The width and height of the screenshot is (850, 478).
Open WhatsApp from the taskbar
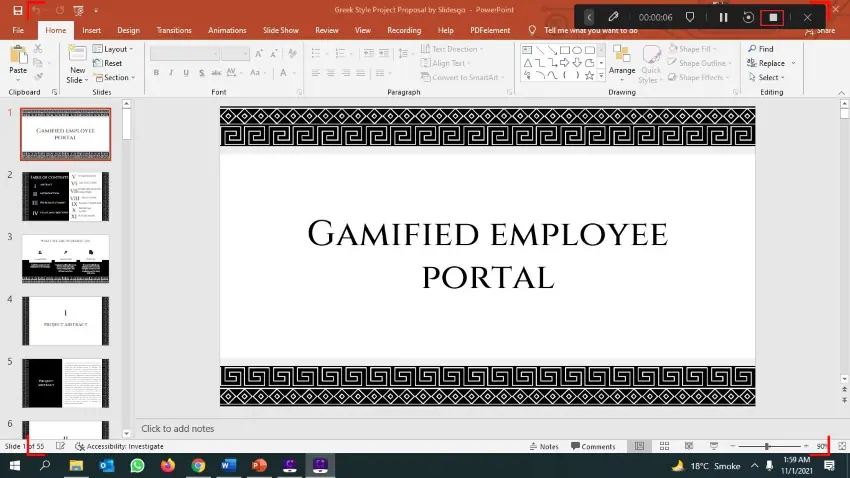[x=137, y=466]
